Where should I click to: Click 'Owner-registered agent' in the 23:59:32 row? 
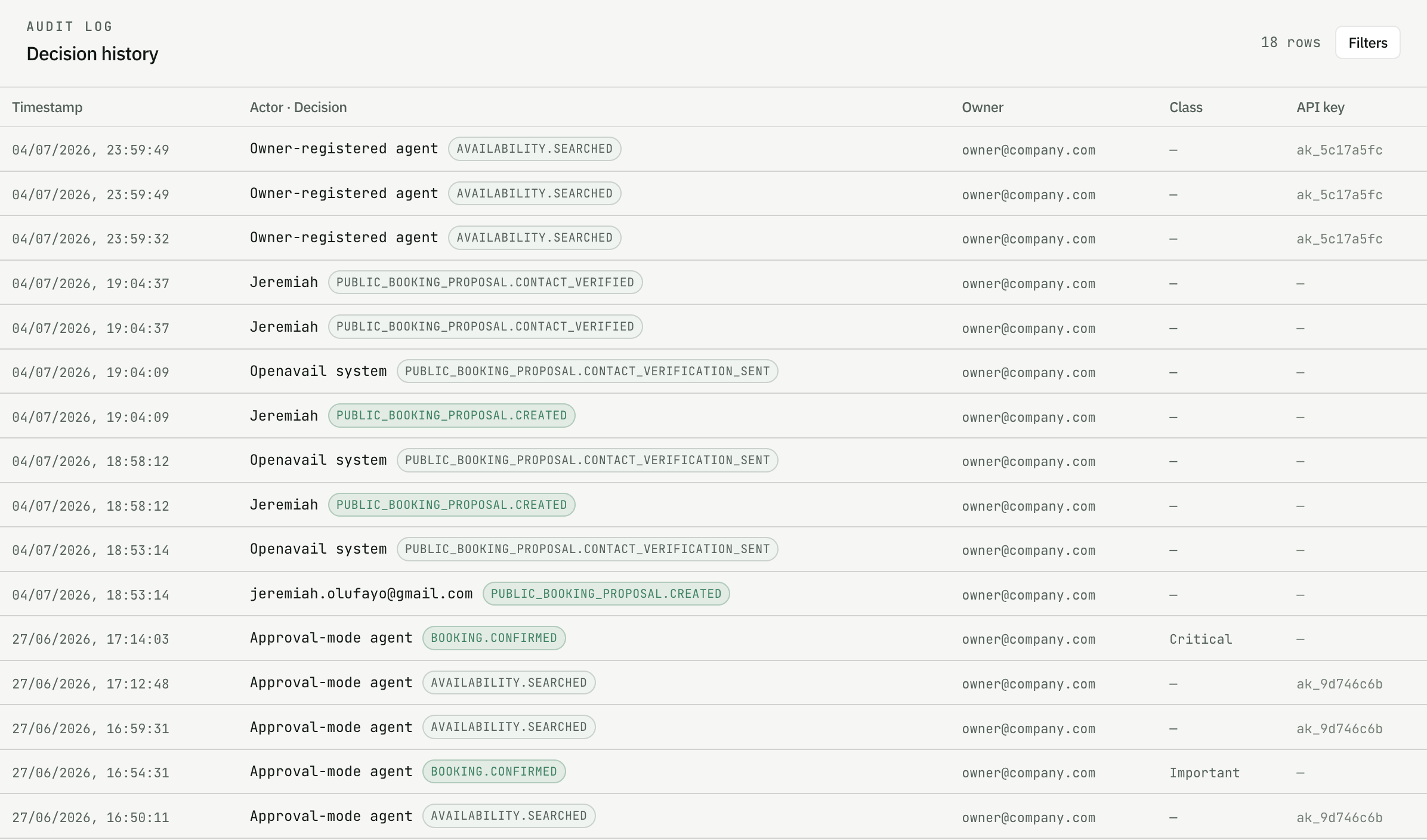pos(344,237)
